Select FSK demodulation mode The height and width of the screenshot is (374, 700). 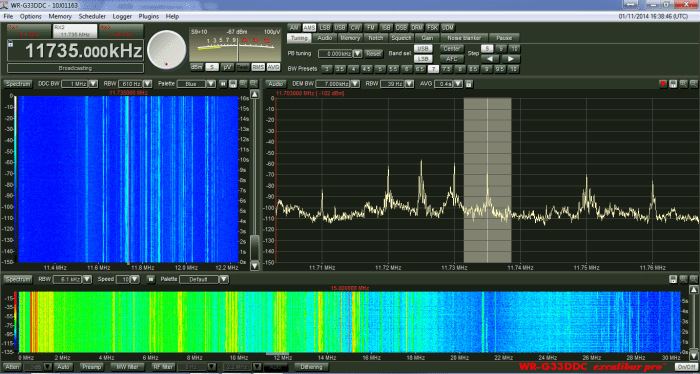[432, 28]
